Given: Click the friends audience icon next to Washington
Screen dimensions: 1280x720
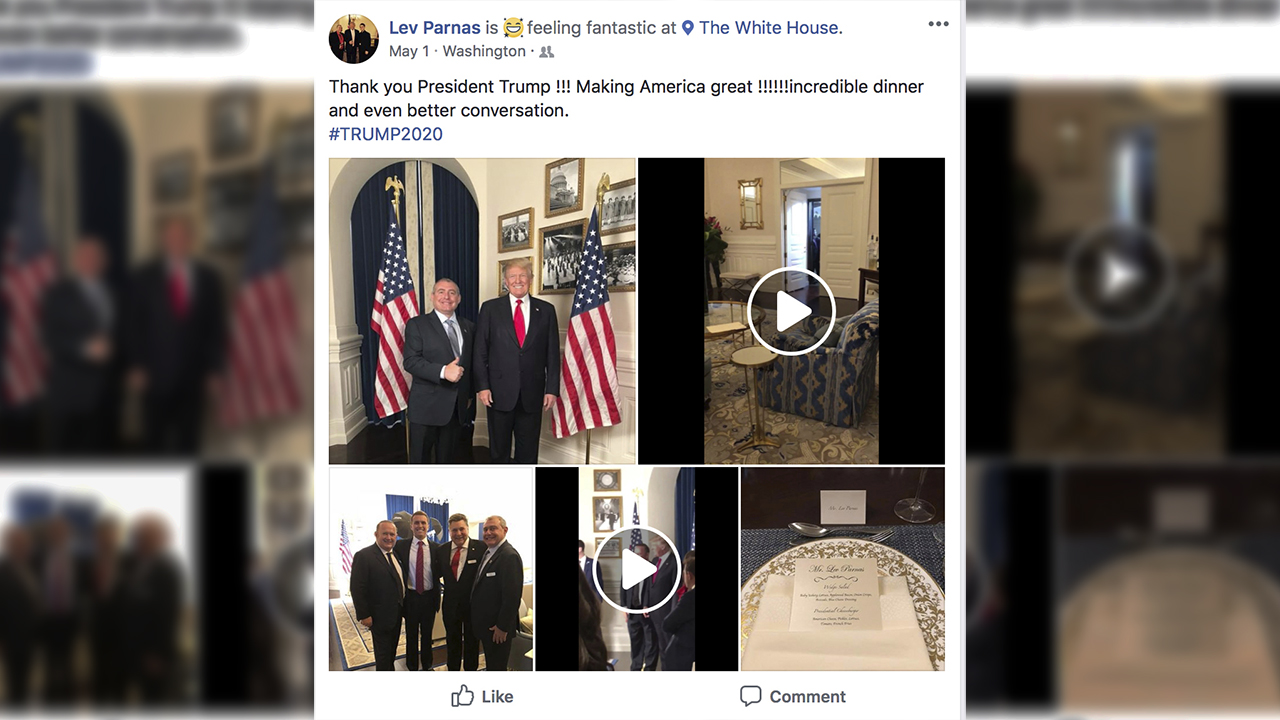Looking at the screenshot, I should point(546,52).
